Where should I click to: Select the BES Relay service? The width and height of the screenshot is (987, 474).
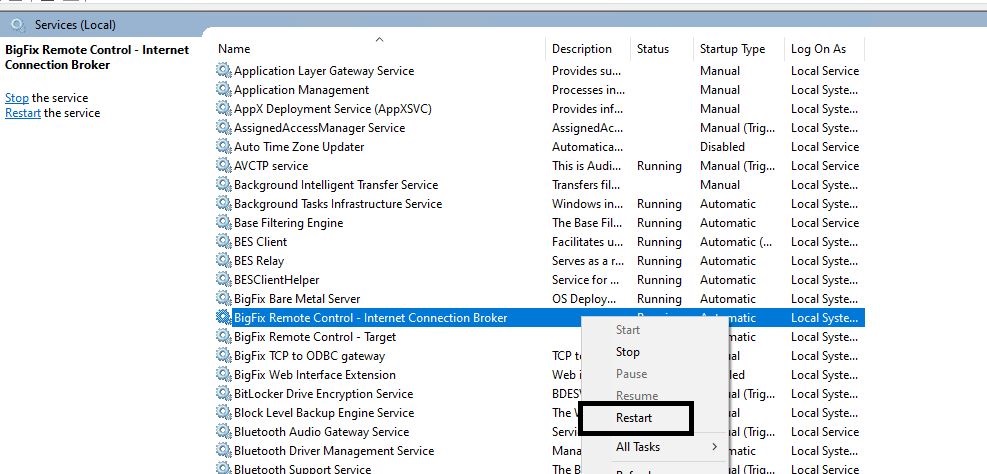click(x=259, y=260)
